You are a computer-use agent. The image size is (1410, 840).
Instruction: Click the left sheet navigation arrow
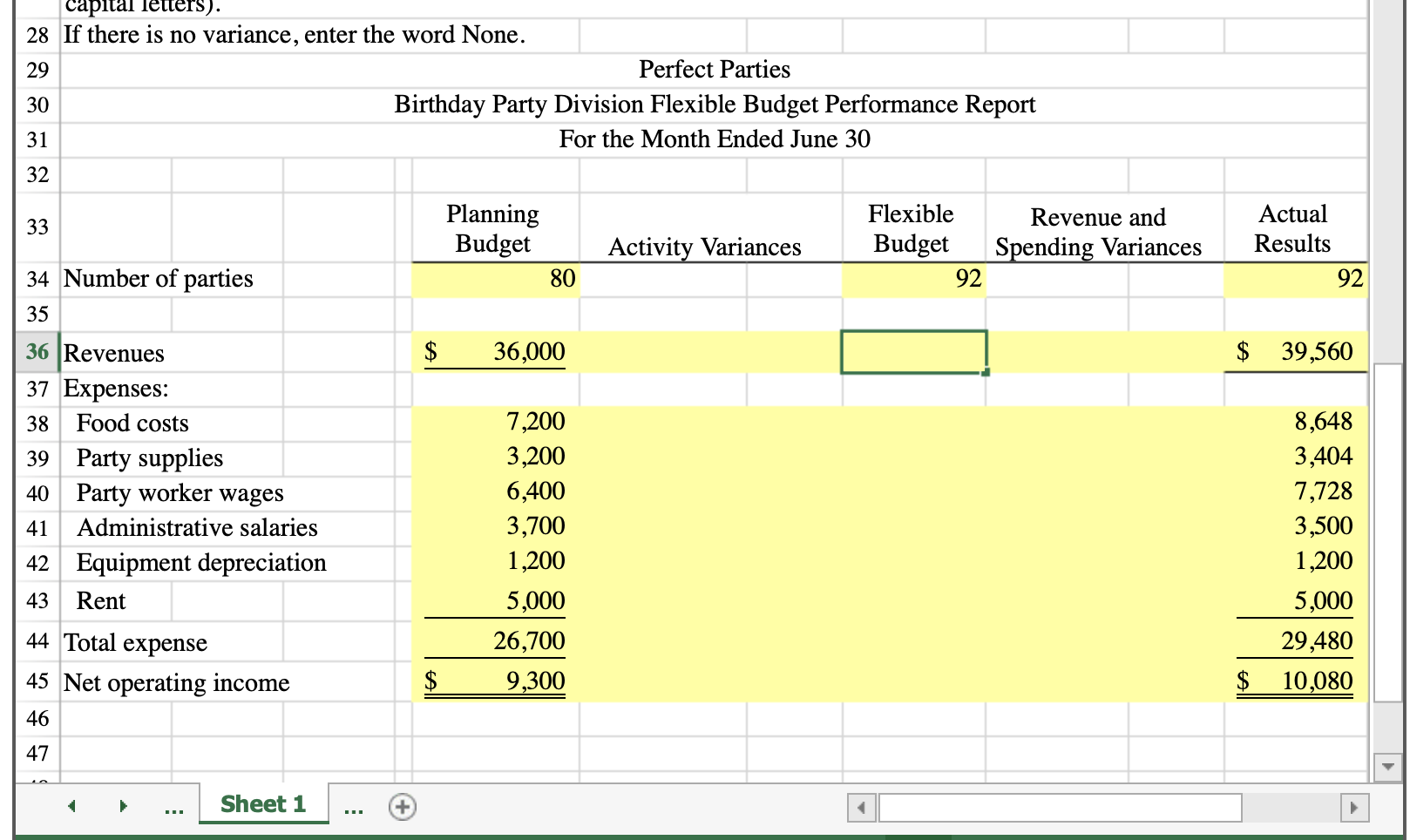click(x=71, y=806)
